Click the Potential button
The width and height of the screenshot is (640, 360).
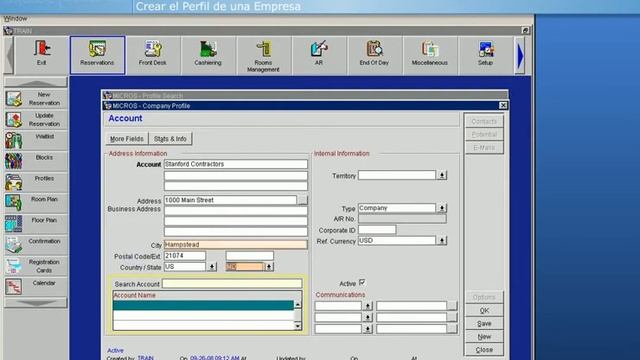click(484, 134)
